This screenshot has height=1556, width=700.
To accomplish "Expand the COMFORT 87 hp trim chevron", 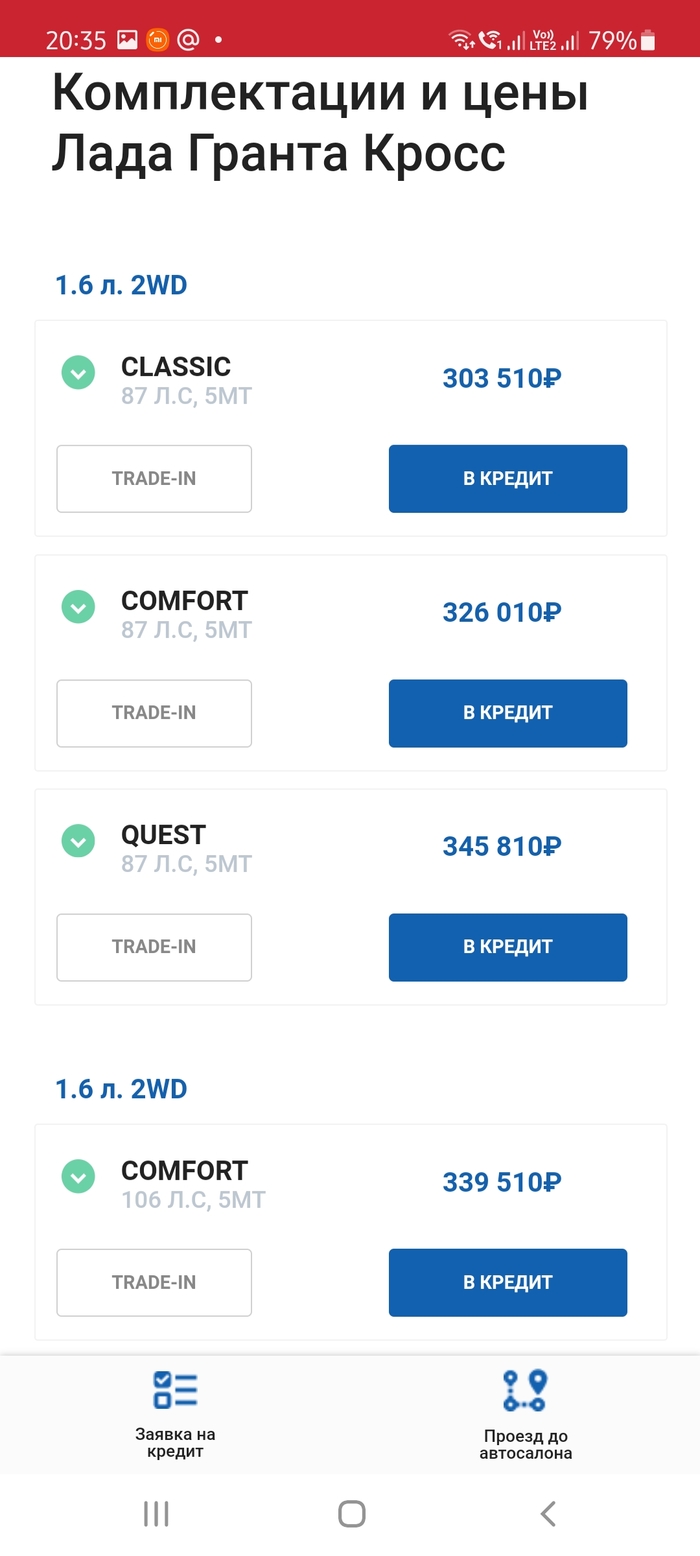I will pos(78,607).
